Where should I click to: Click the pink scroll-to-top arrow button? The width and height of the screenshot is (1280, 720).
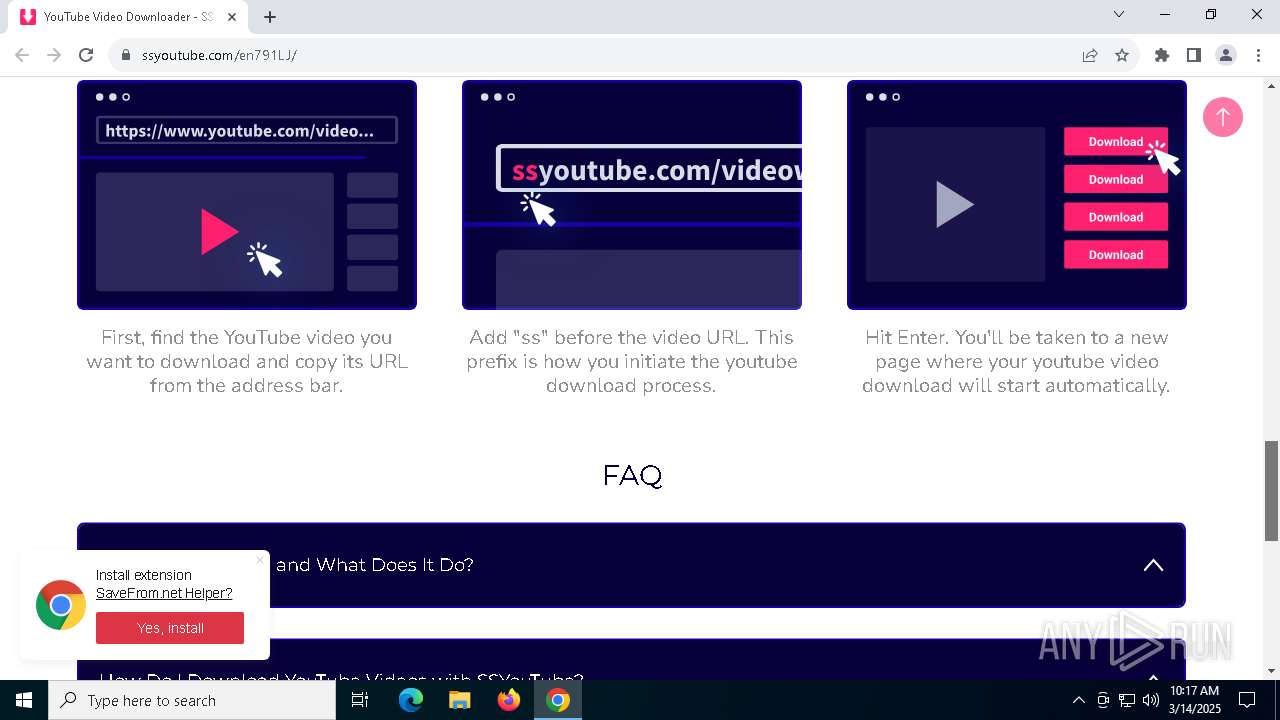[1222, 117]
